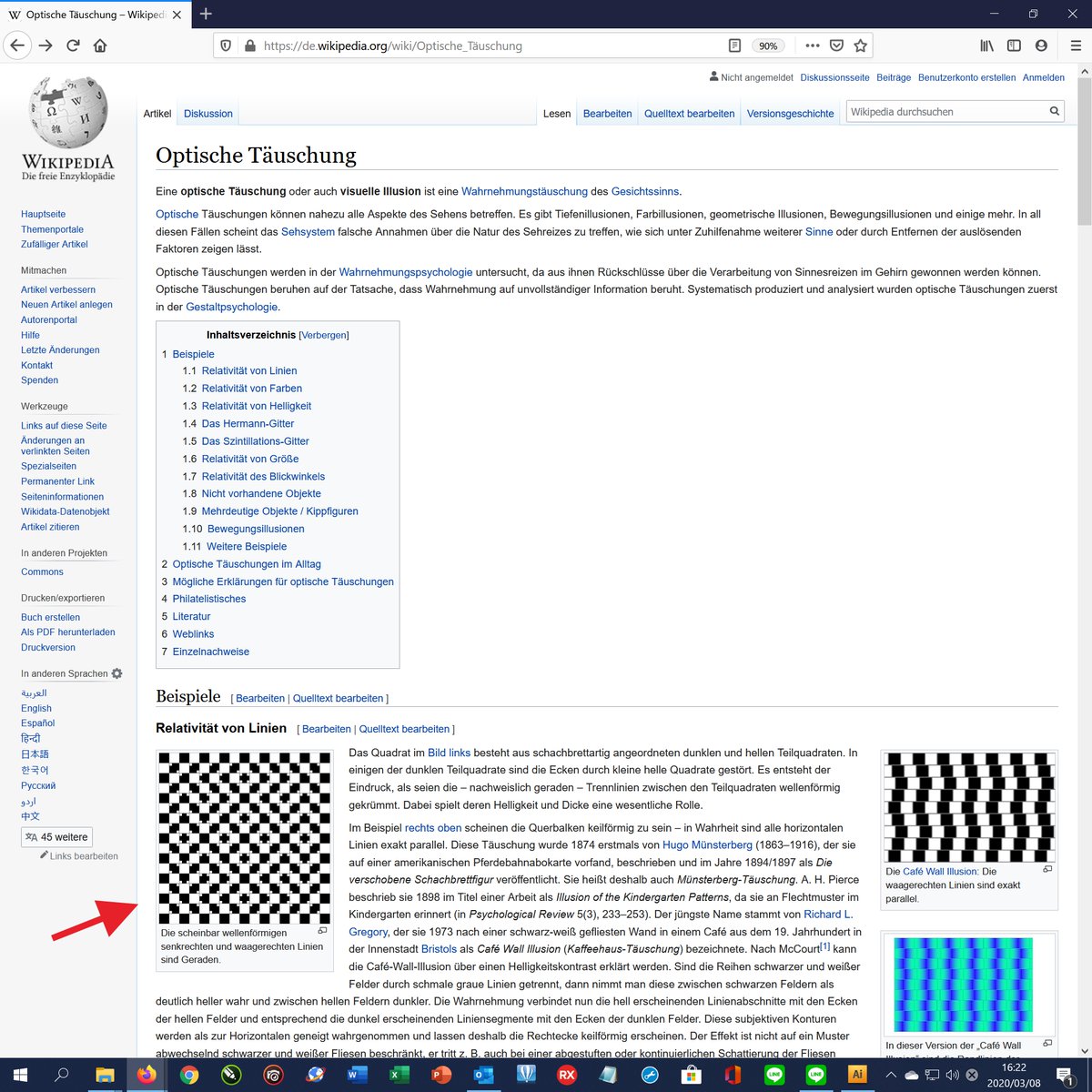This screenshot has height=1092, width=1092.
Task: Open a new browser tab
Action: 206,14
